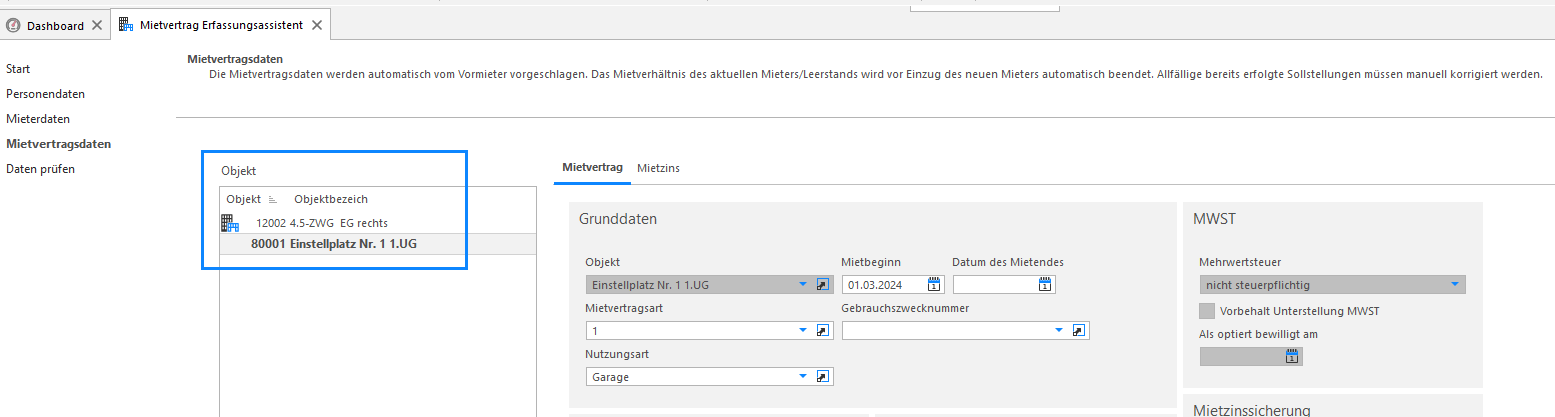
Task: Expand the Nutzungsart dropdown showing Garage
Action: pyautogui.click(x=802, y=377)
